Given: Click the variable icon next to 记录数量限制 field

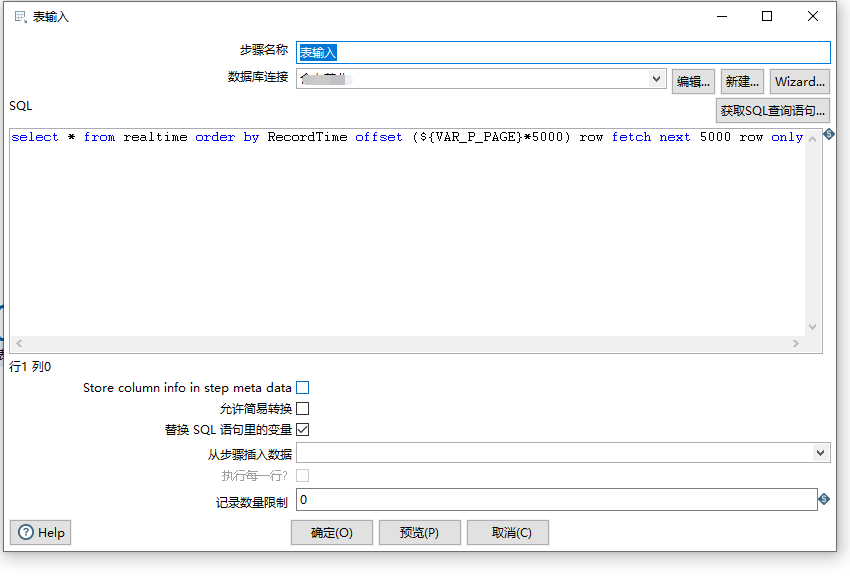Looking at the screenshot, I should point(824,499).
